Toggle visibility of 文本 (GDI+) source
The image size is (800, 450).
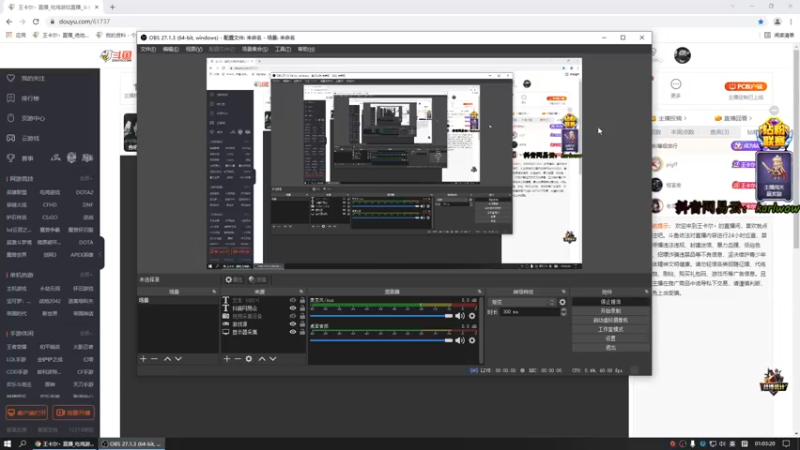point(293,301)
